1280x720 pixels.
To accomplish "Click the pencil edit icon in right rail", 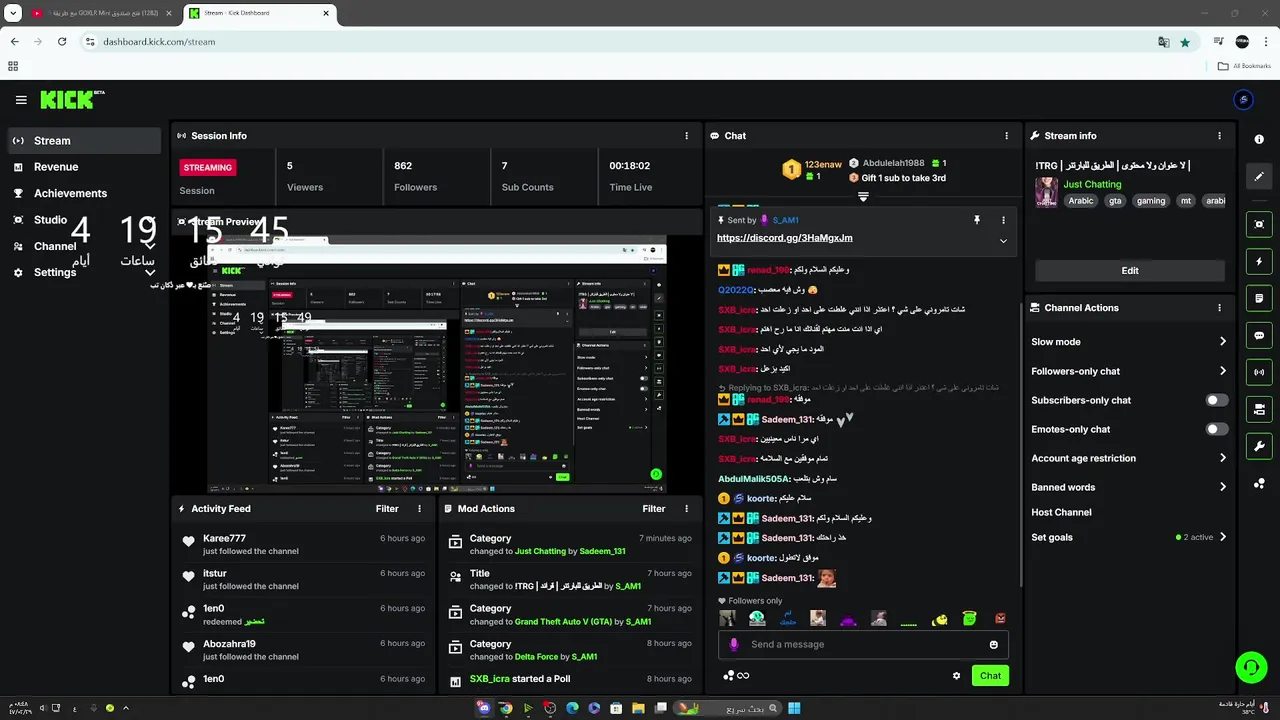I will point(1259,176).
